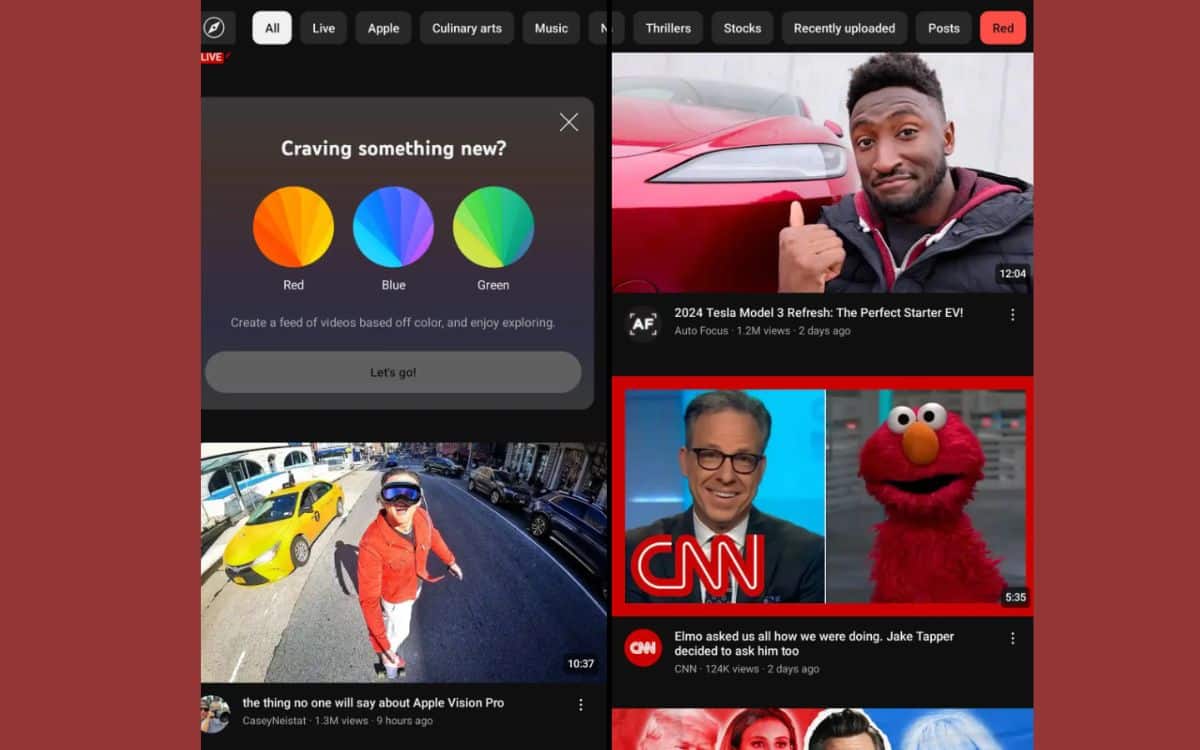Select the Live filter chip
The width and height of the screenshot is (1200, 750).
click(323, 28)
